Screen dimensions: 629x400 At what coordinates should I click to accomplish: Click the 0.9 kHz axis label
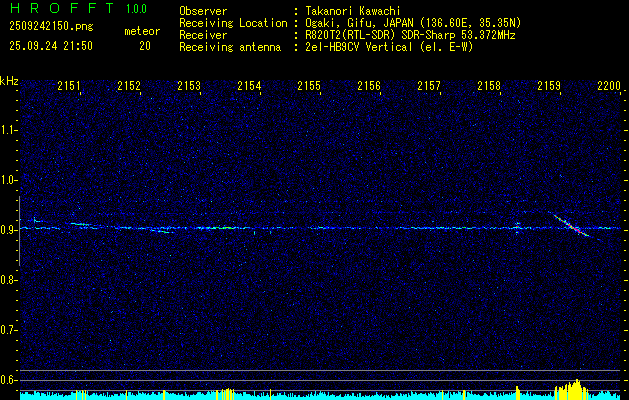tap(8, 230)
